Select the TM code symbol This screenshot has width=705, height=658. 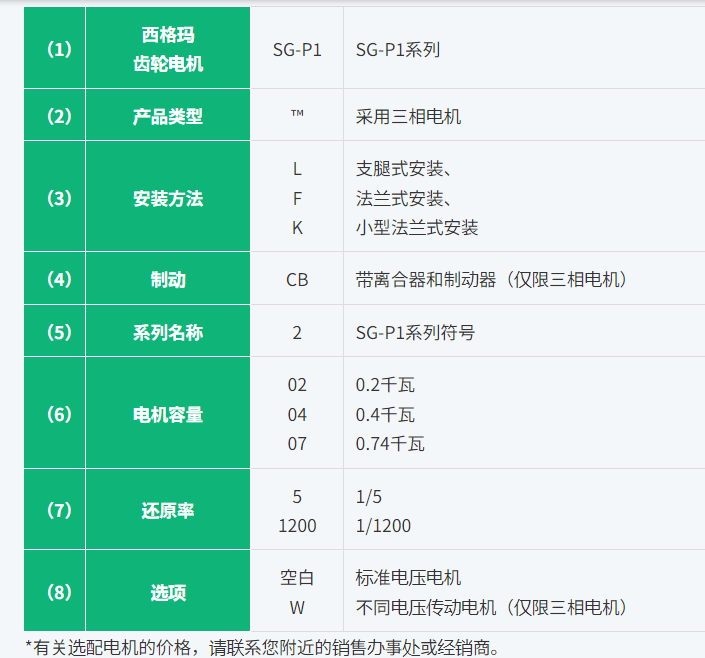[x=297, y=113]
